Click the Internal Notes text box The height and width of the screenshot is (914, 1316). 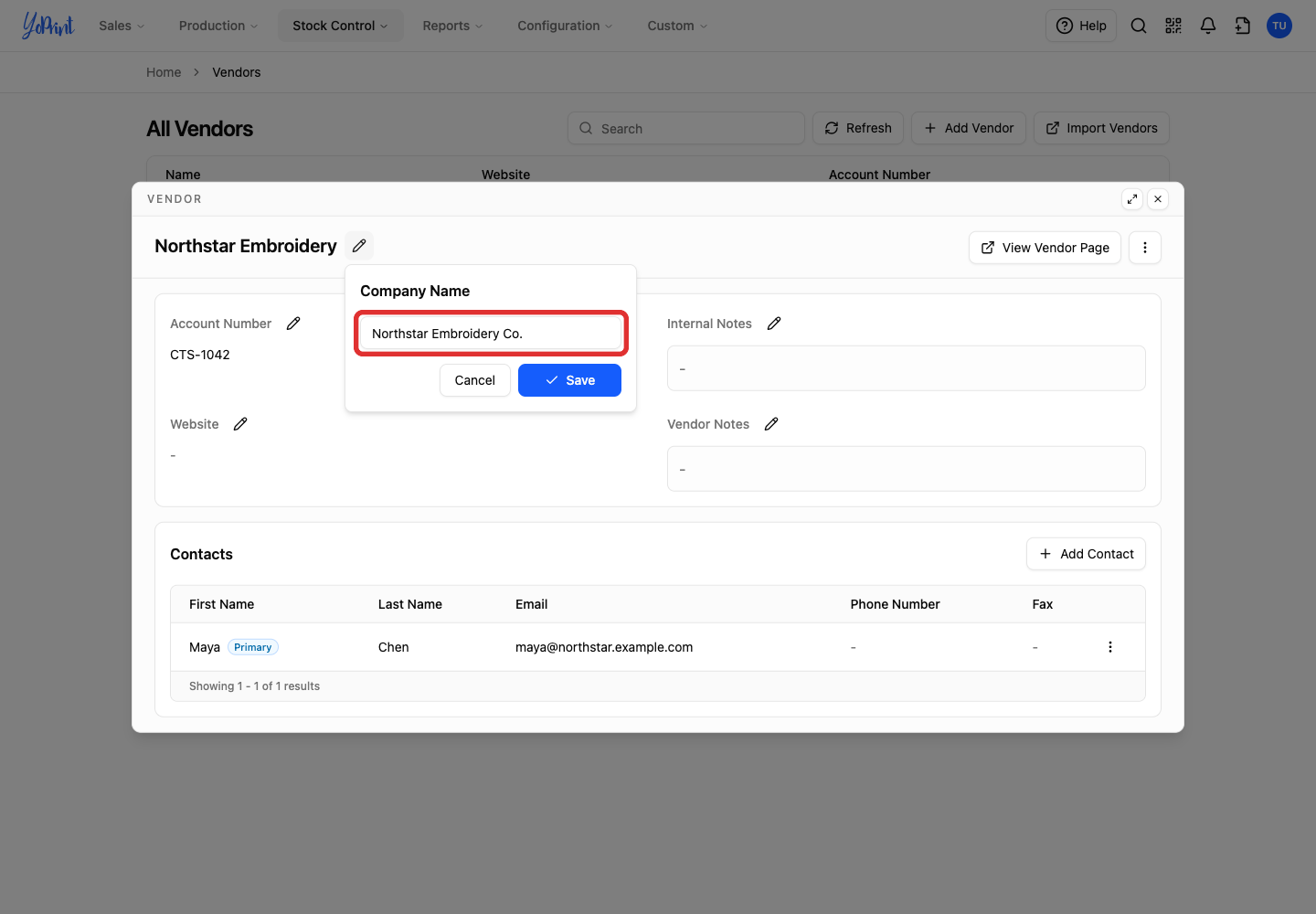point(907,368)
